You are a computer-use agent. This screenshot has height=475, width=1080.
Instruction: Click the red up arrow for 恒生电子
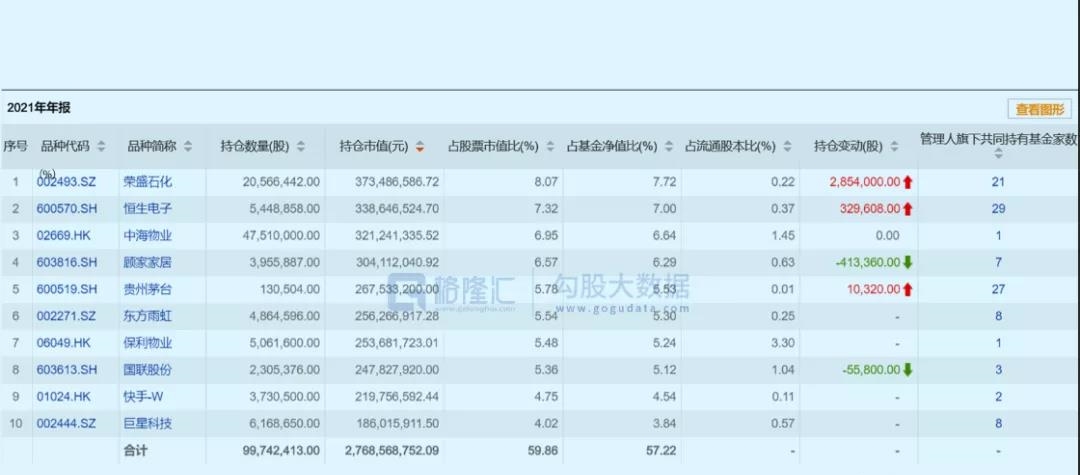pos(908,209)
